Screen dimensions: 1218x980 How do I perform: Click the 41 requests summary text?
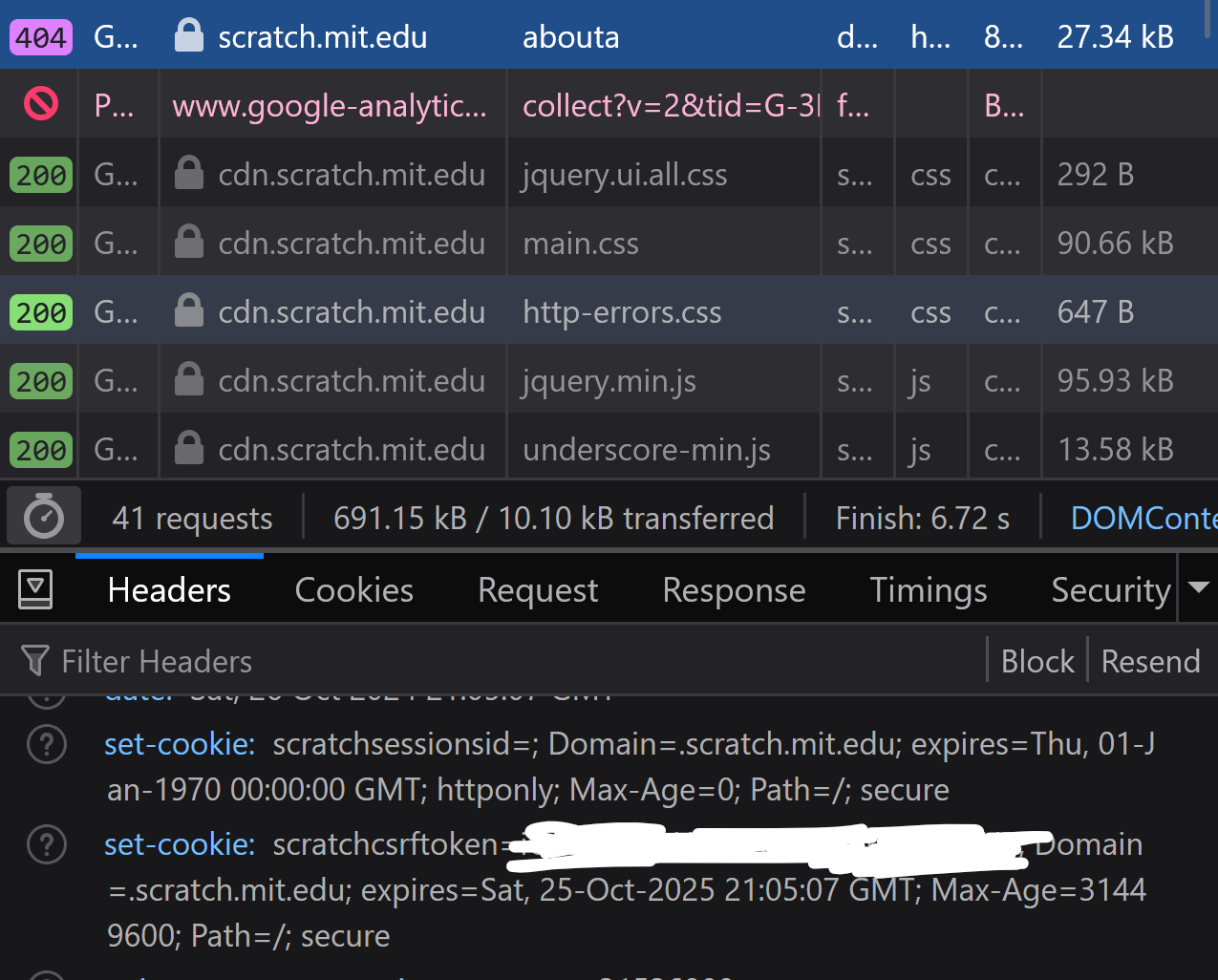[x=191, y=517]
